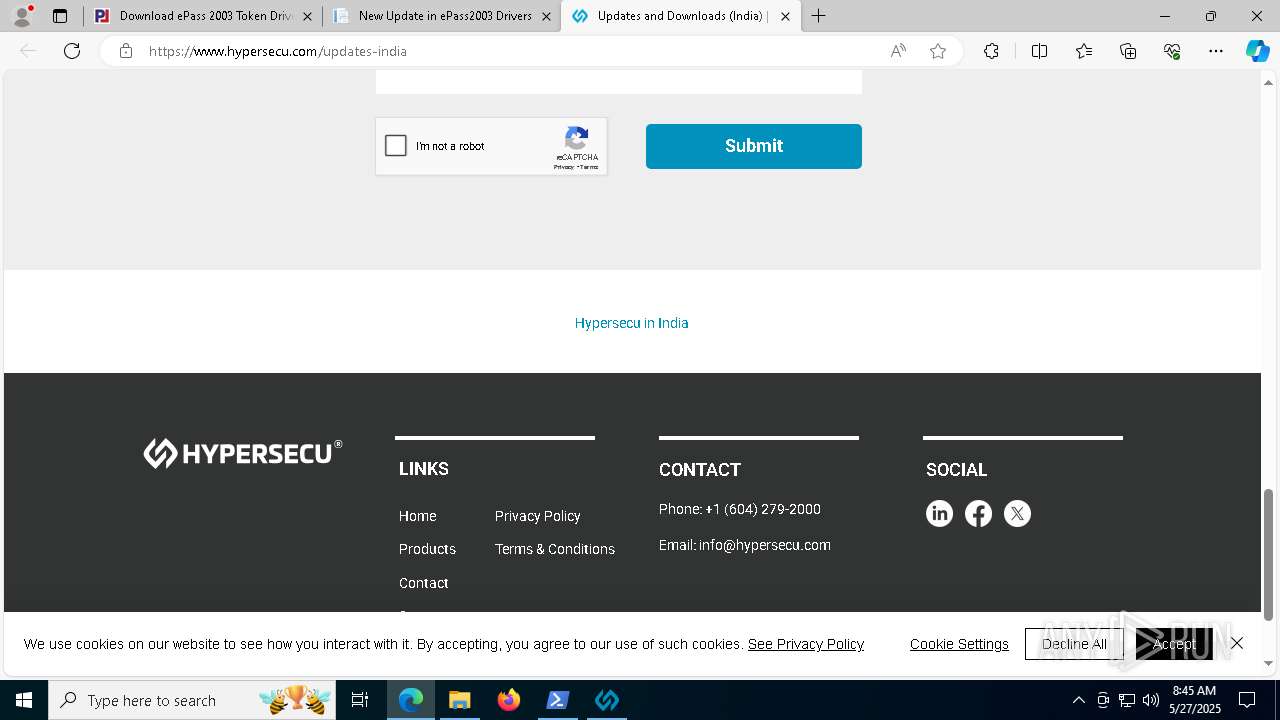Image resolution: width=1280 pixels, height=720 pixels.
Task: Show hidden system tray icons
Action: [x=1078, y=700]
